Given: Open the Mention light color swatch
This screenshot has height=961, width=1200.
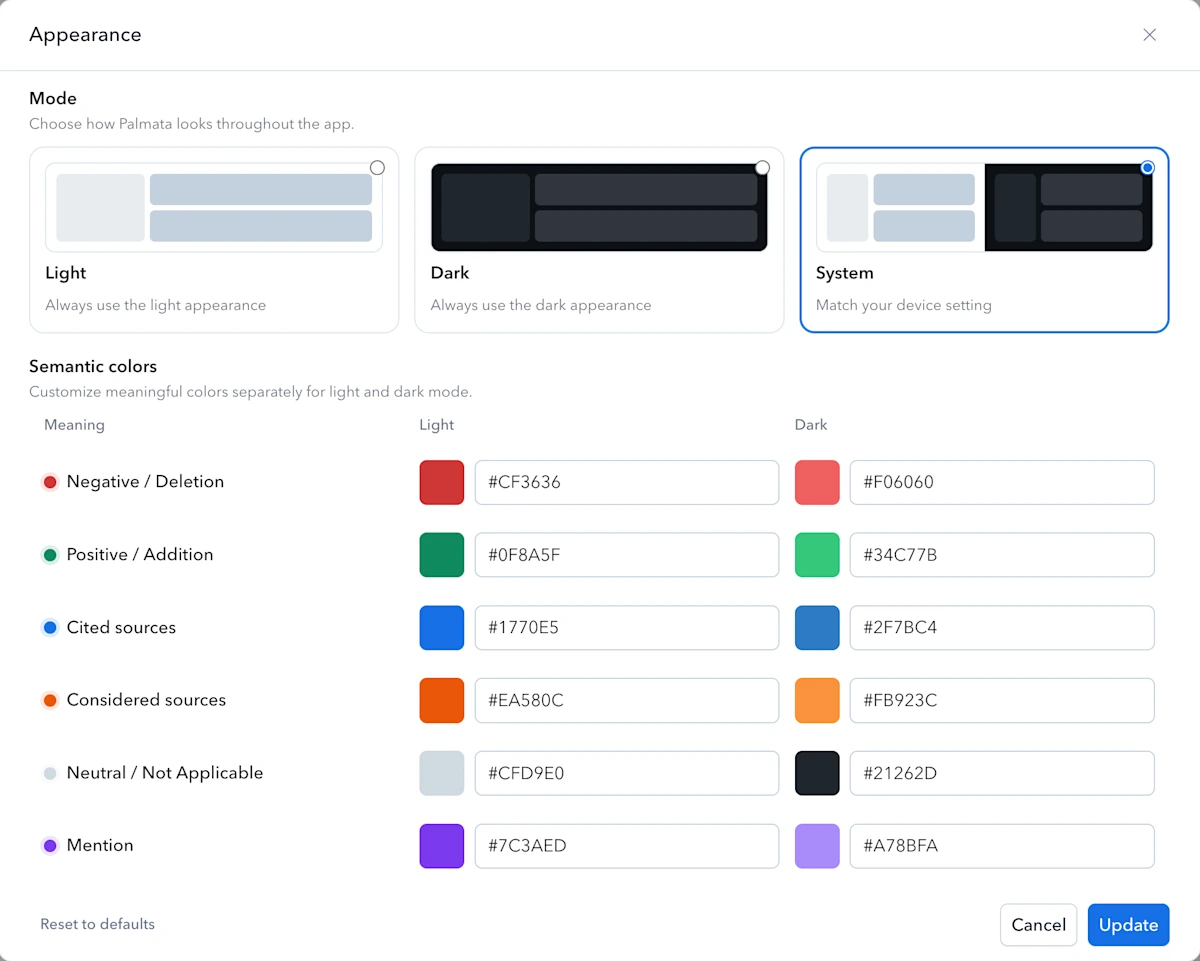Looking at the screenshot, I should pos(442,846).
